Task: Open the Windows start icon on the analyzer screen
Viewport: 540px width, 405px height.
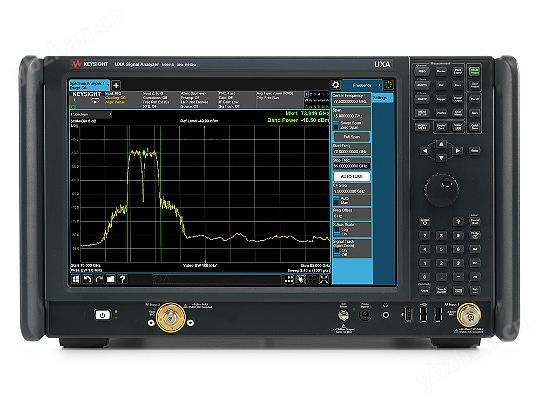Action: click(75, 279)
